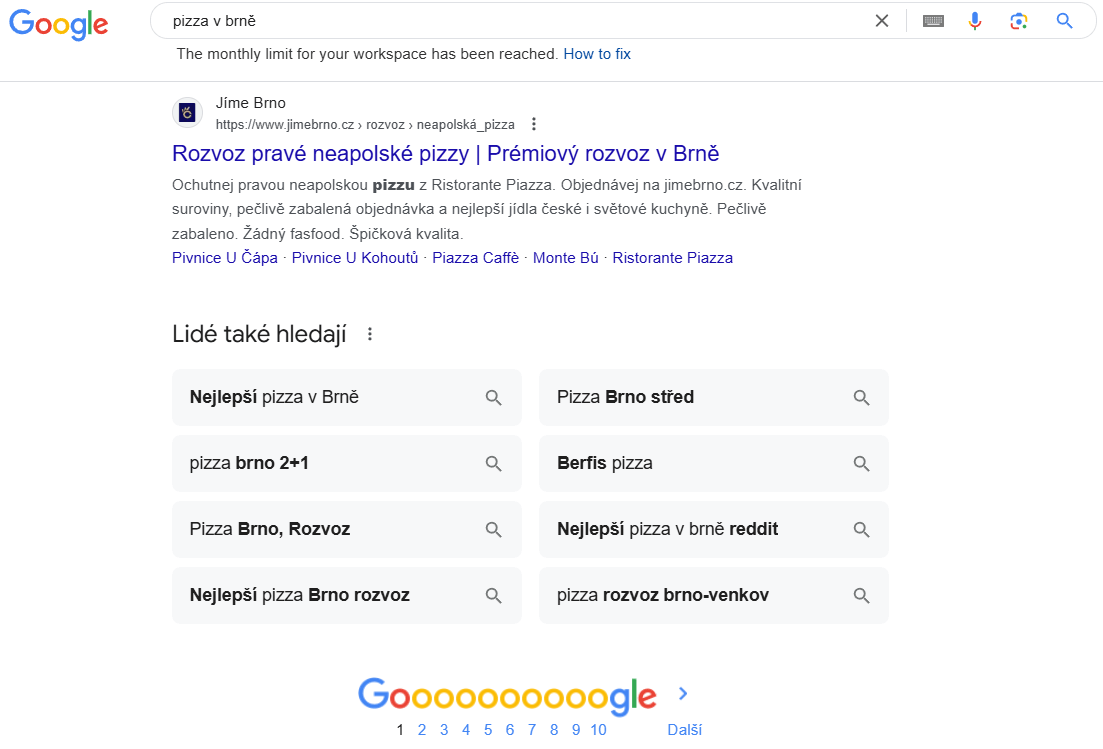Click the next-page chevron arrow

(x=682, y=694)
